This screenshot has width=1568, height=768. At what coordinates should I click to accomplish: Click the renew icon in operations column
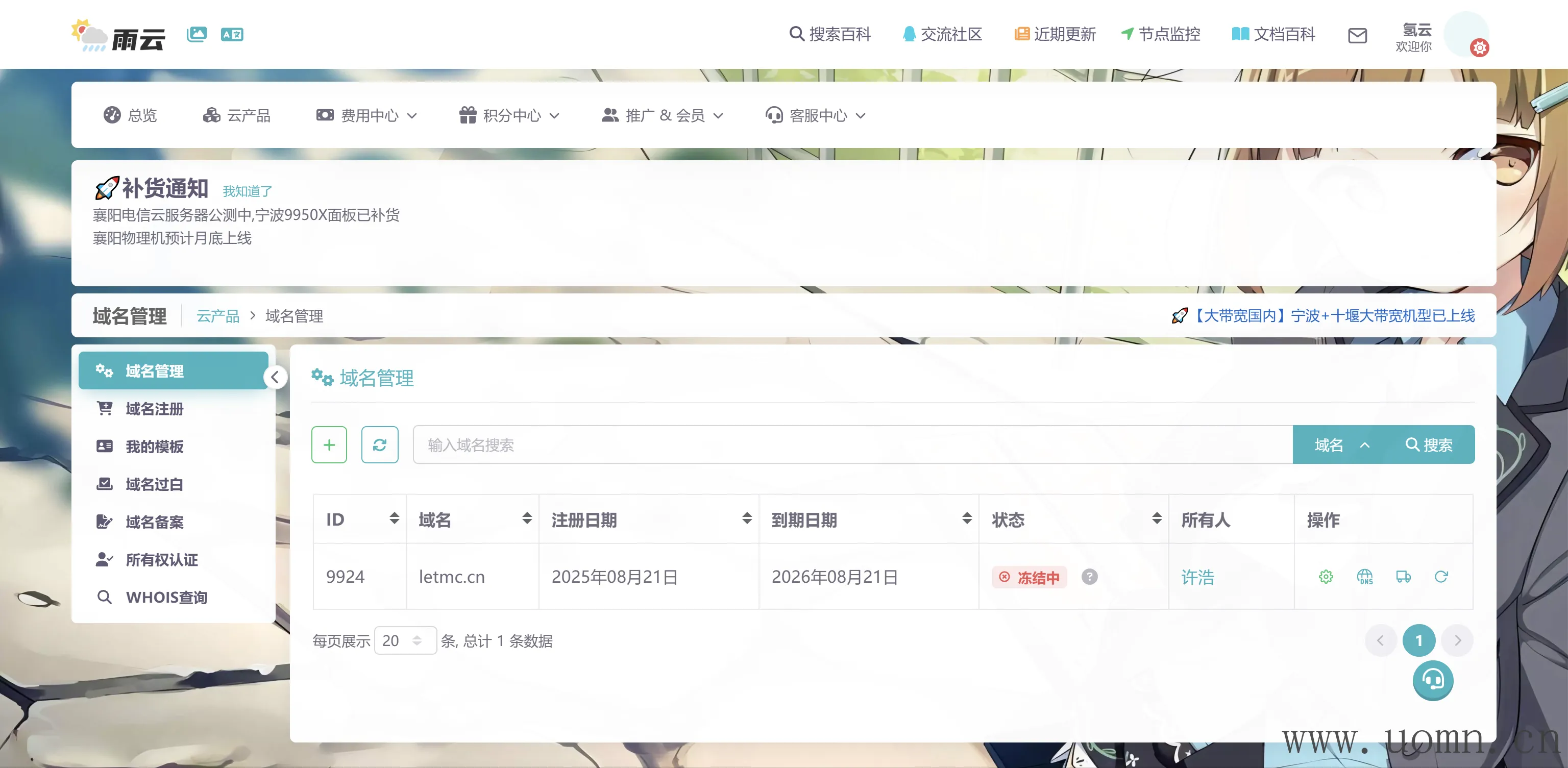[1441, 576]
